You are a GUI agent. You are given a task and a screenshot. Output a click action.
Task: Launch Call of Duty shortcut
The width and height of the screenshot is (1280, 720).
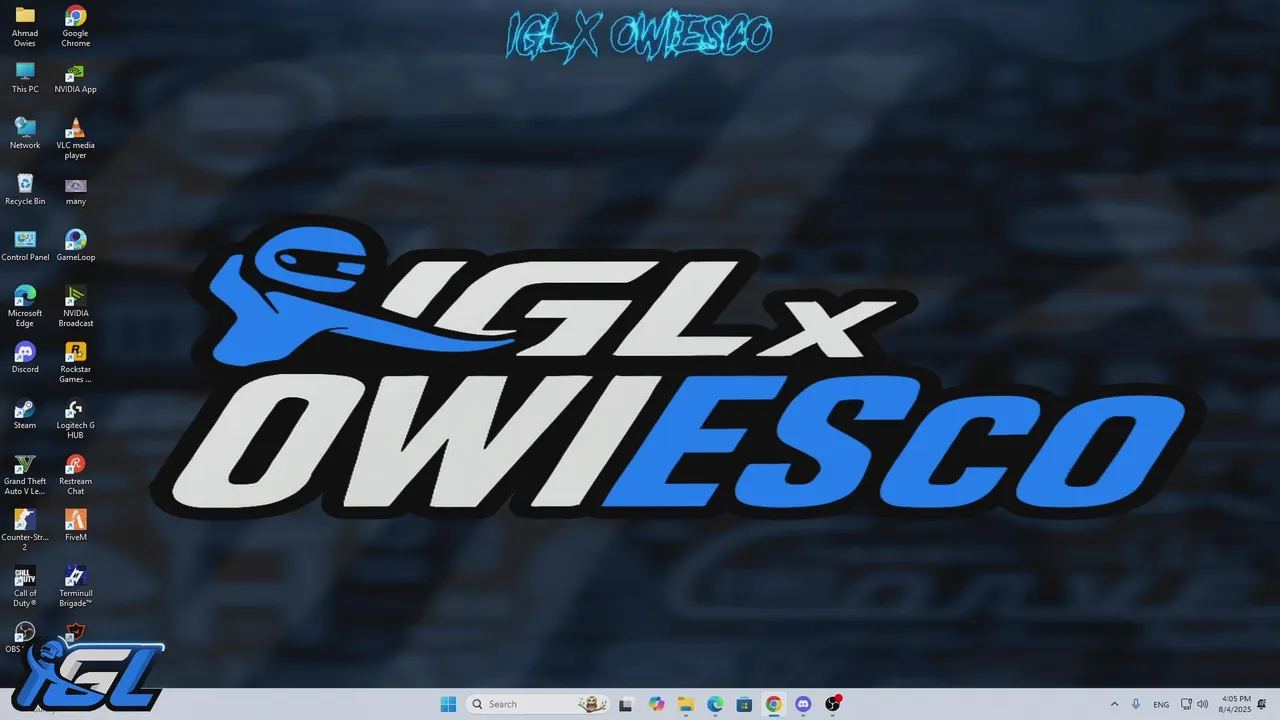[x=25, y=586]
